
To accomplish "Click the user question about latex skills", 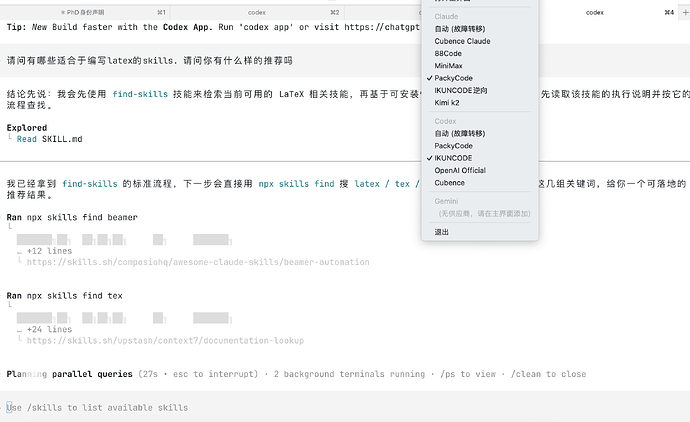I will coord(150,61).
